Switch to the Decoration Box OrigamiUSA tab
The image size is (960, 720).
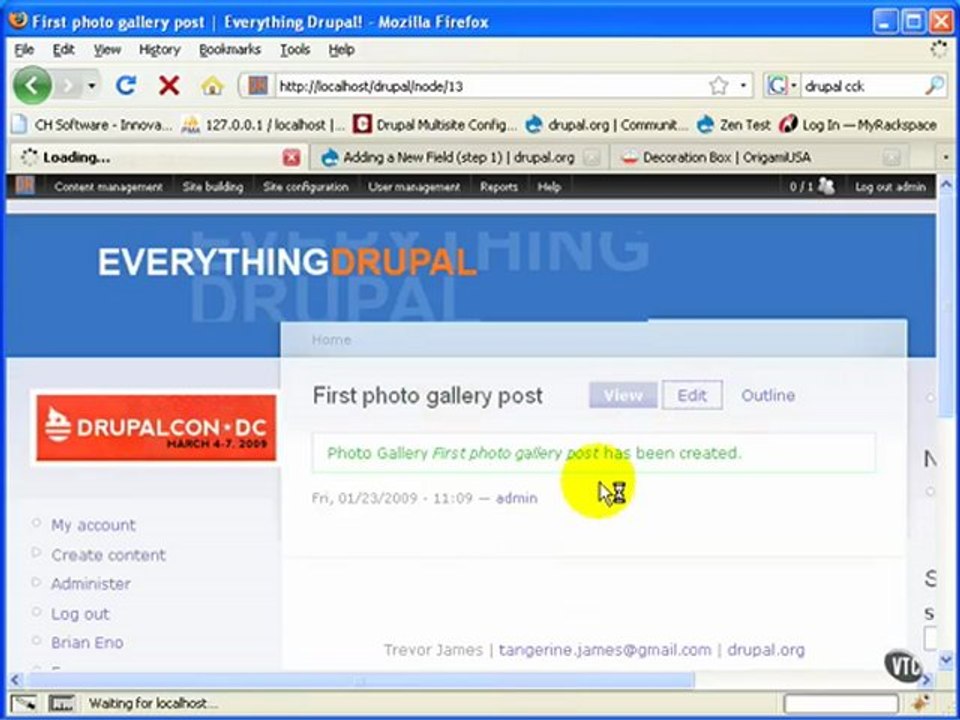759,158
